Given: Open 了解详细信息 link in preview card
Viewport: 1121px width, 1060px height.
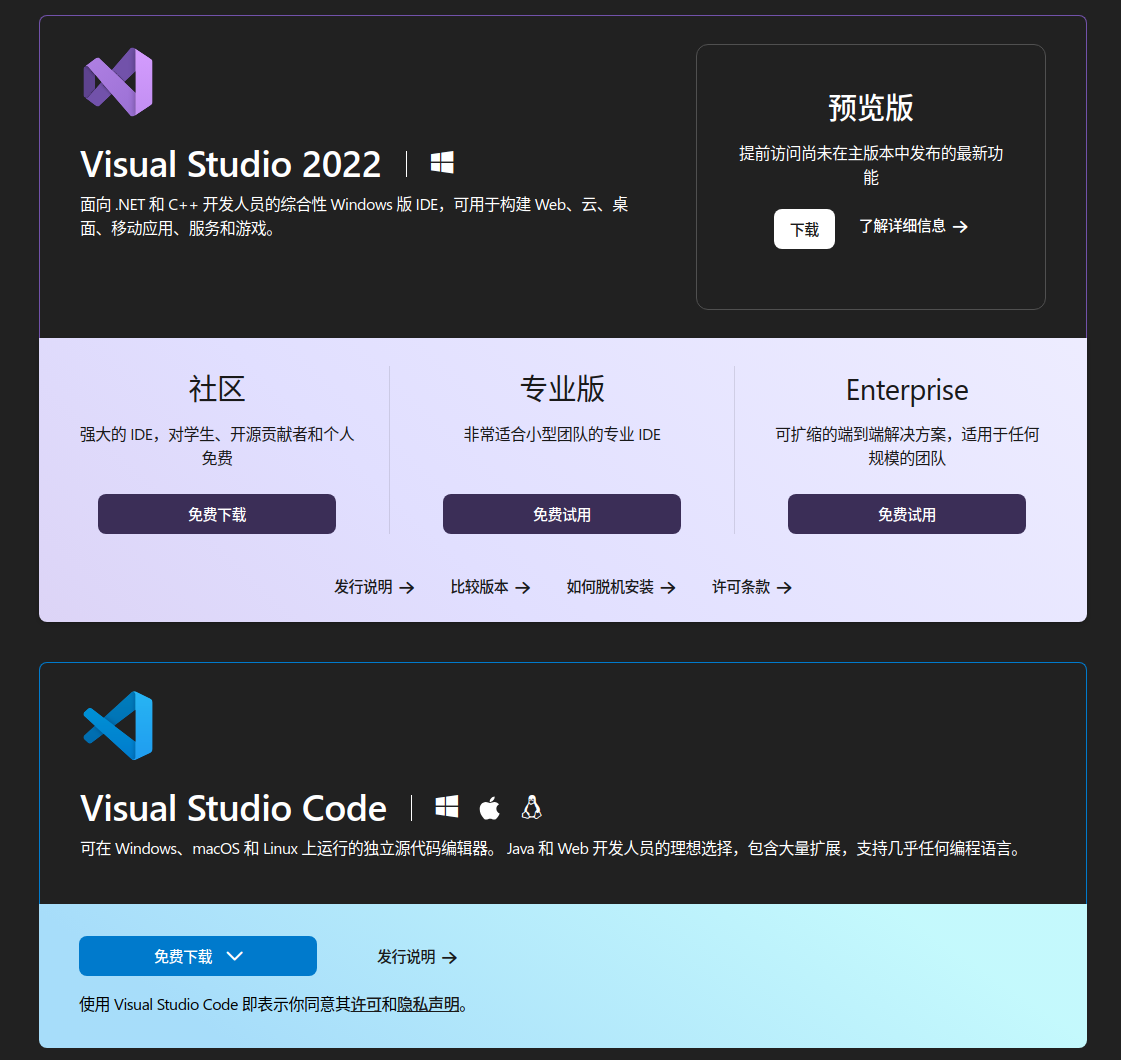Looking at the screenshot, I should point(913,227).
